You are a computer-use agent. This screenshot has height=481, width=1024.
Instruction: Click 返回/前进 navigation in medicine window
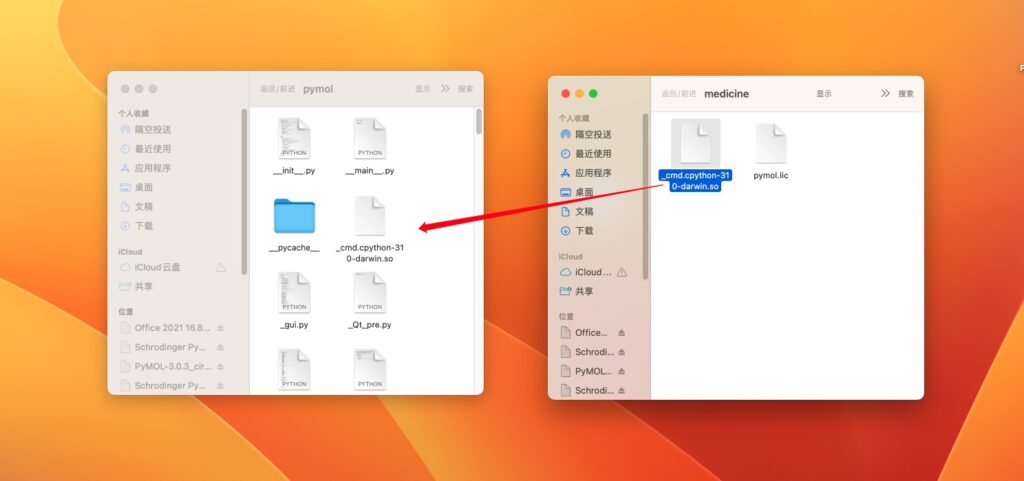coord(679,94)
